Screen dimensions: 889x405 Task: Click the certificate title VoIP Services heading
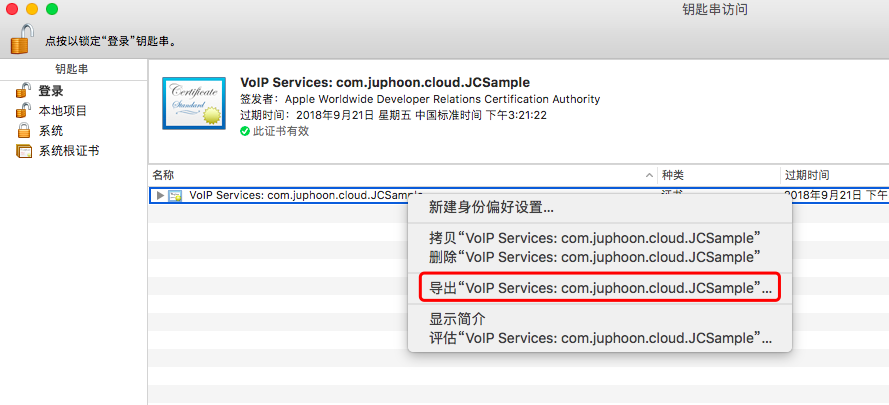pos(385,82)
